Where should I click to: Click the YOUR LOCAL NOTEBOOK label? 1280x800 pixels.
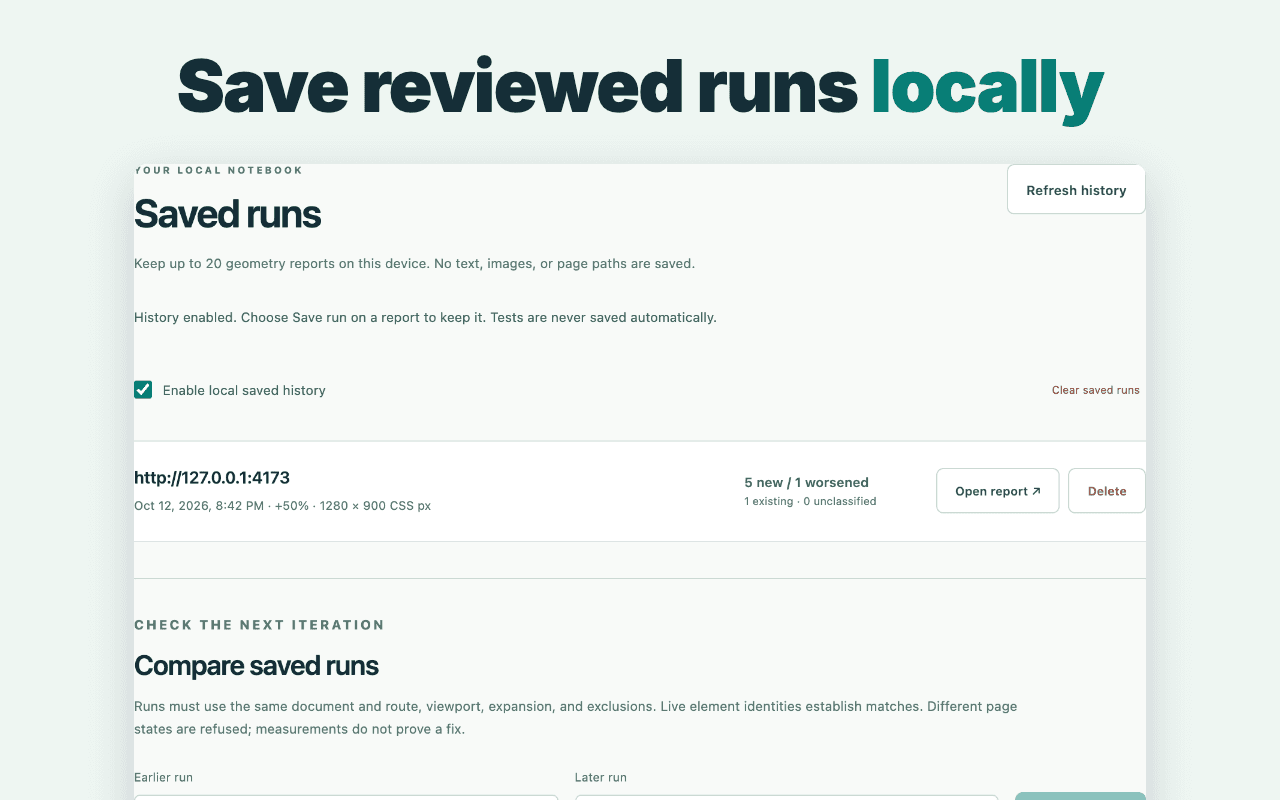pyautogui.click(x=218, y=170)
